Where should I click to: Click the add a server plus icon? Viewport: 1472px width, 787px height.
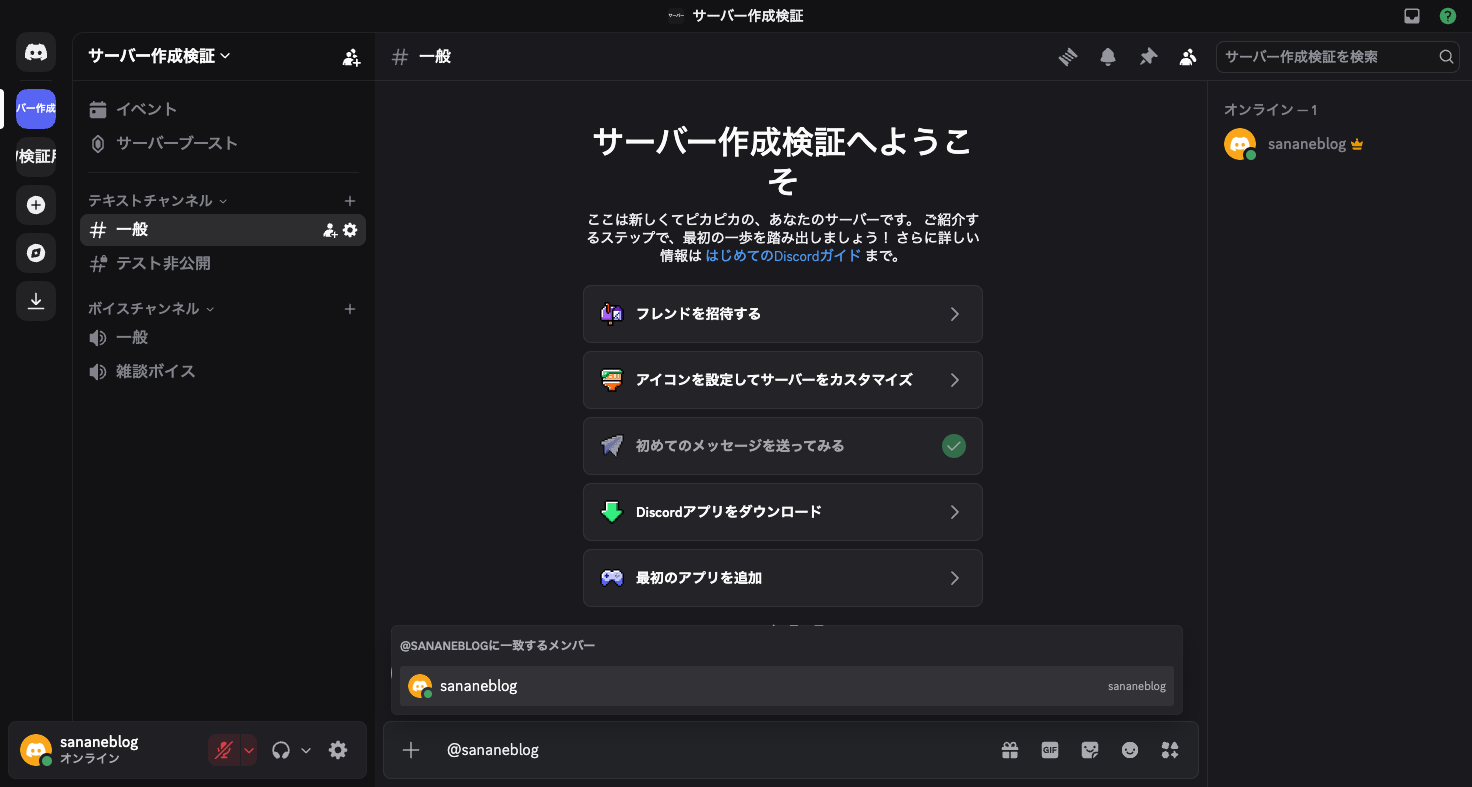(x=36, y=205)
